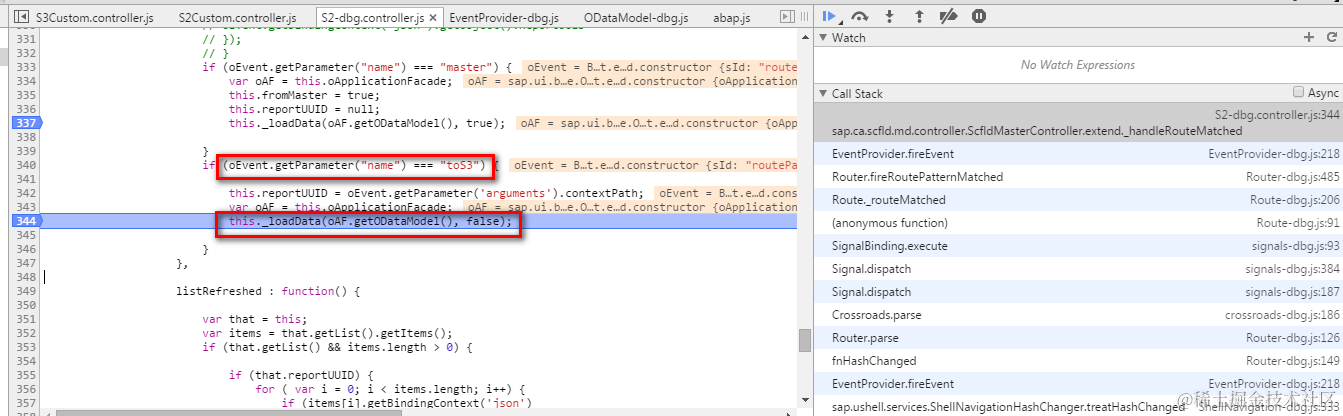Click the "No Watch Expressions" text
The height and width of the screenshot is (416, 1343).
coord(1078,65)
